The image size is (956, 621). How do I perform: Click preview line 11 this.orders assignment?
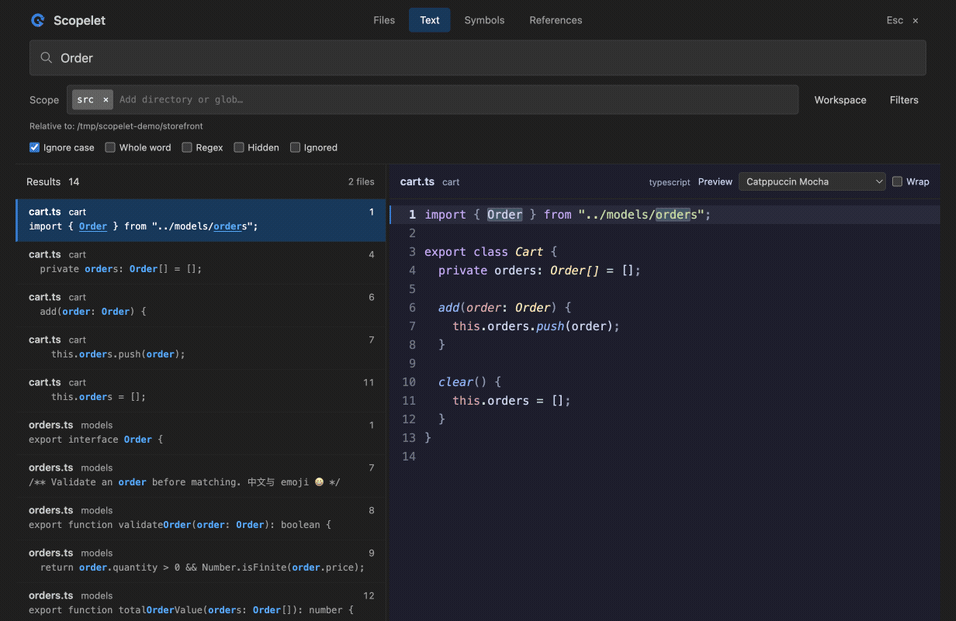(511, 400)
